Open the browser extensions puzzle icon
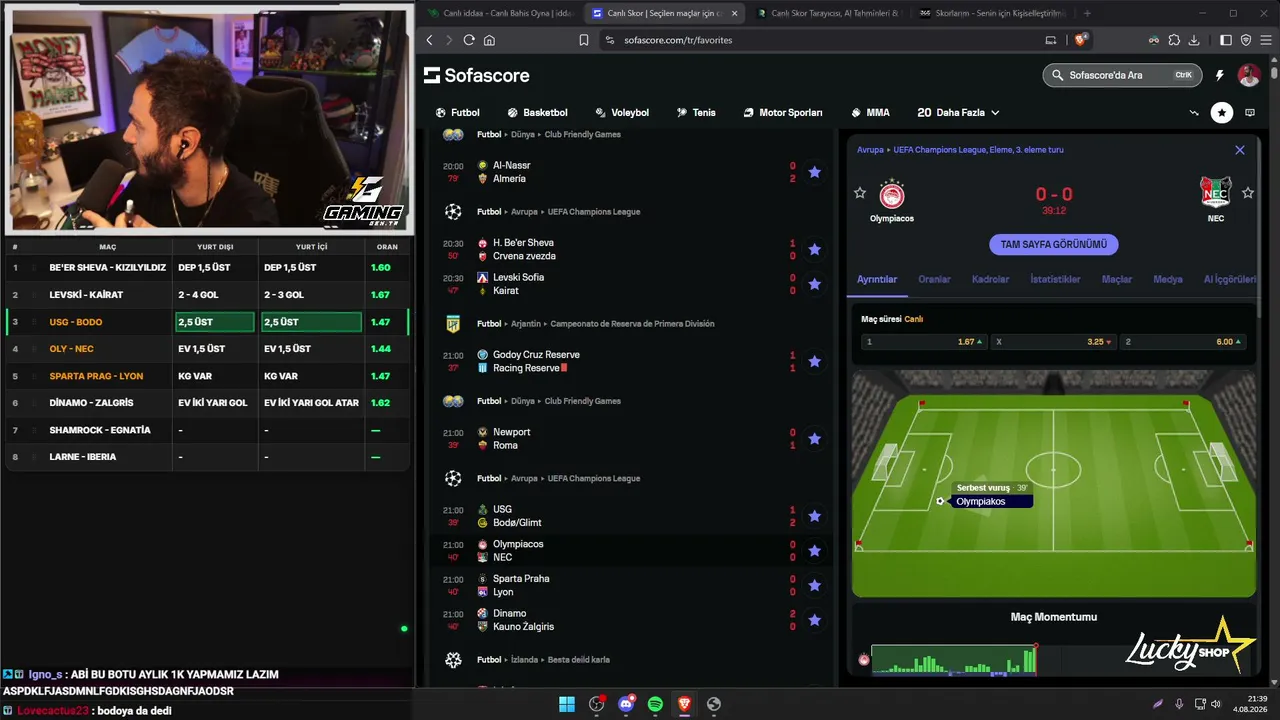 tap(1173, 40)
